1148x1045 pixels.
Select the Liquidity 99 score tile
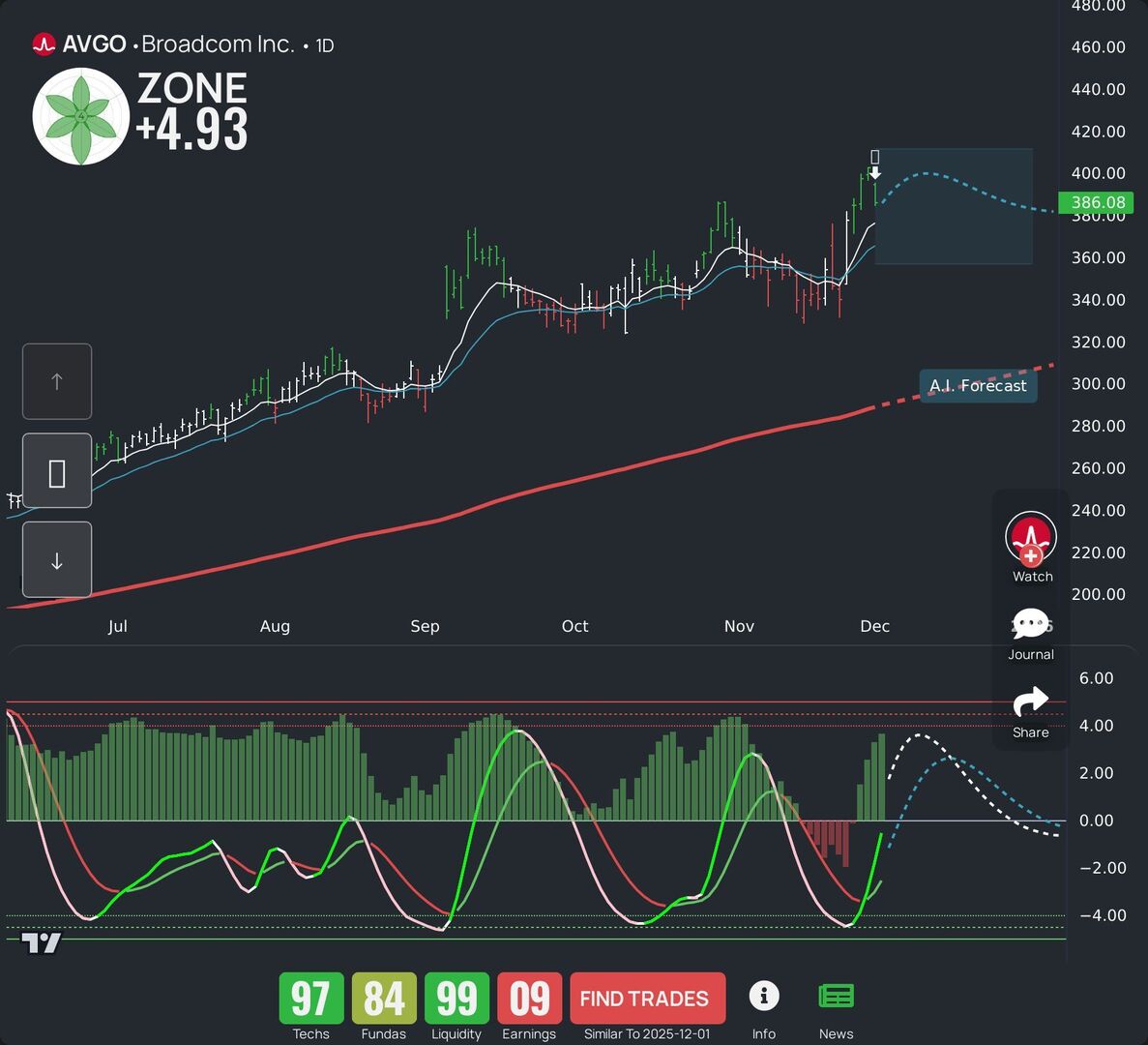pyautogui.click(x=456, y=998)
